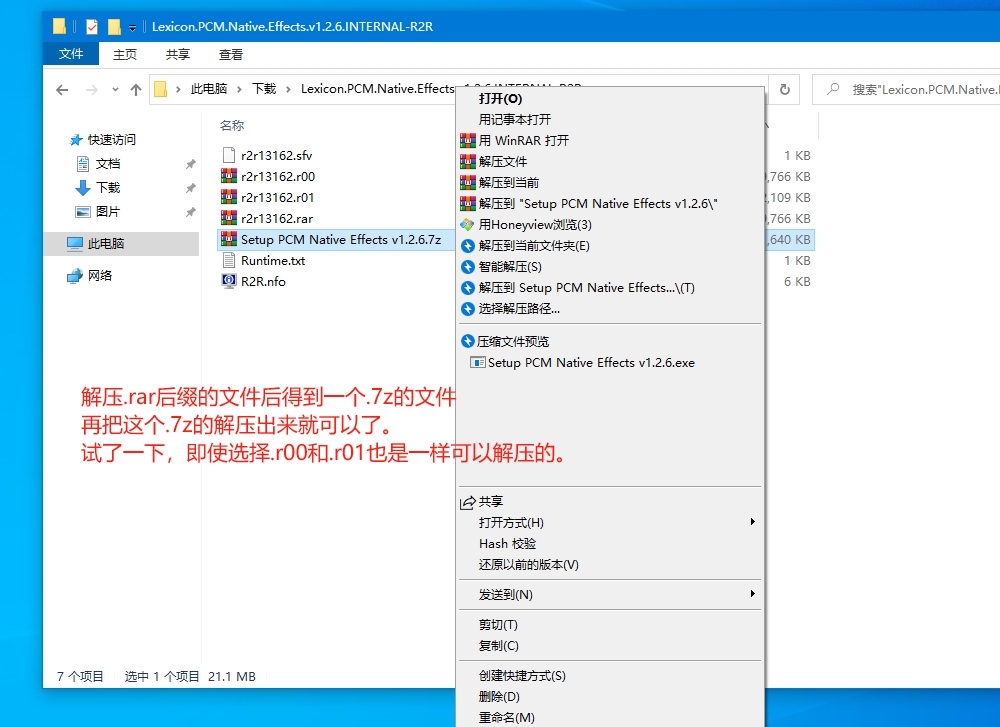Click the quick access star icon

click(x=76, y=140)
